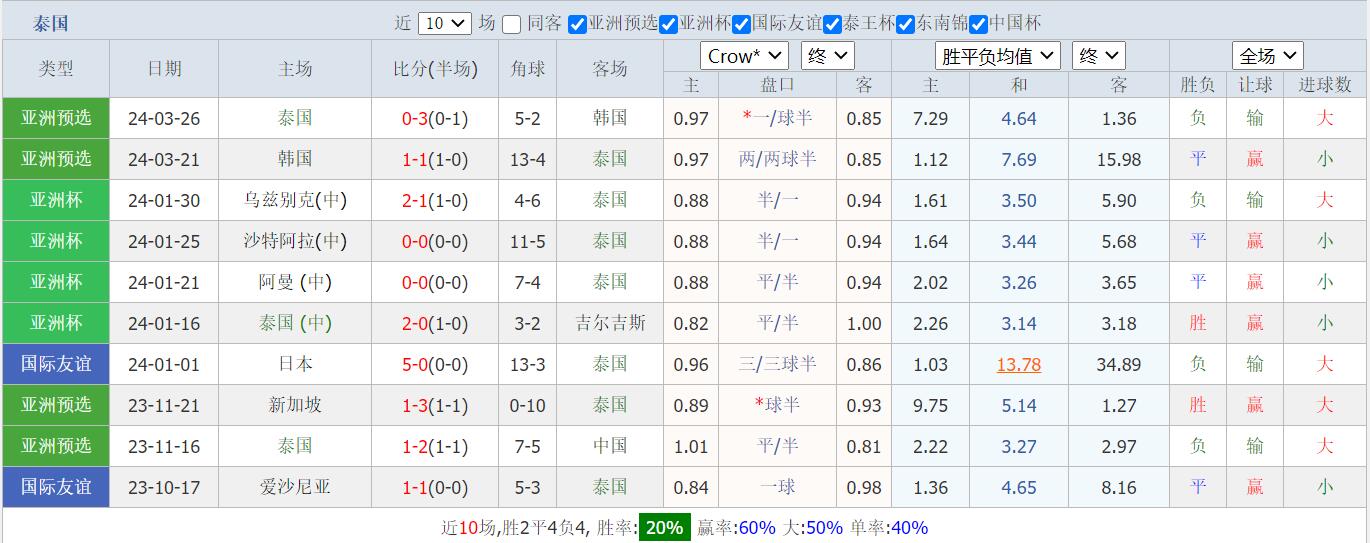
Task: Expand the 全场 full-time dropdown
Action: [1267, 56]
